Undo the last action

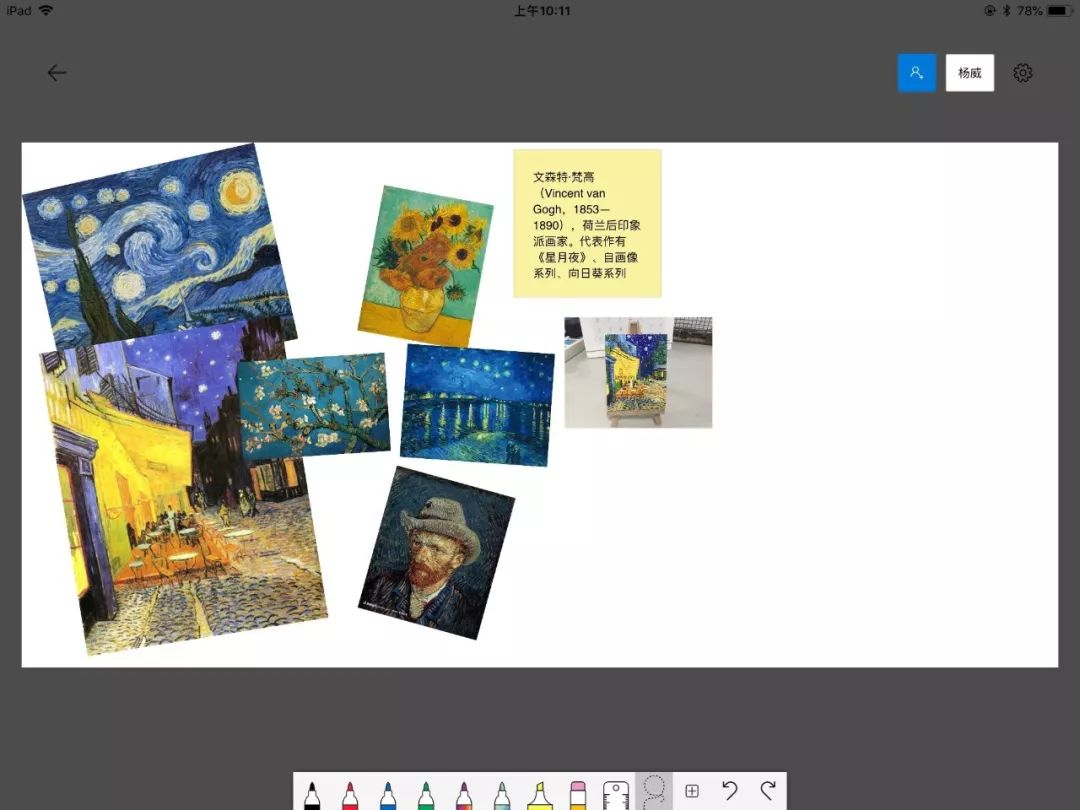pos(729,790)
